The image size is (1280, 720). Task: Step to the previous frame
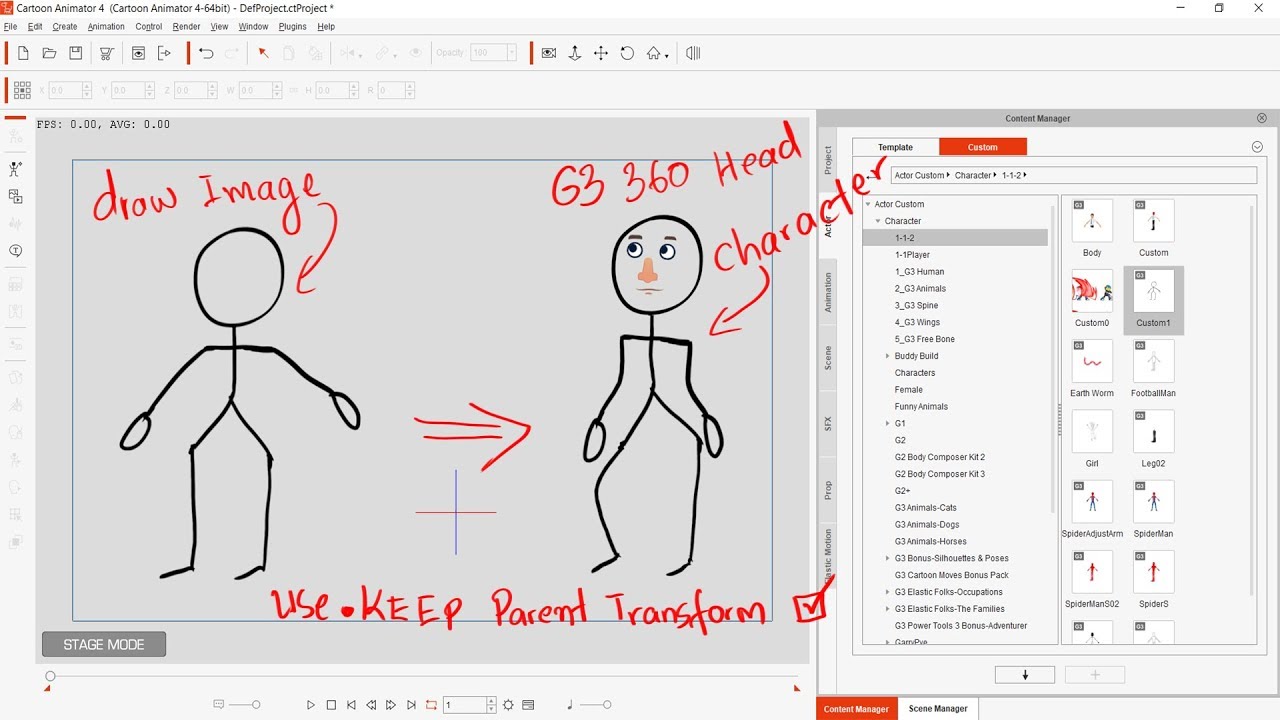click(371, 705)
